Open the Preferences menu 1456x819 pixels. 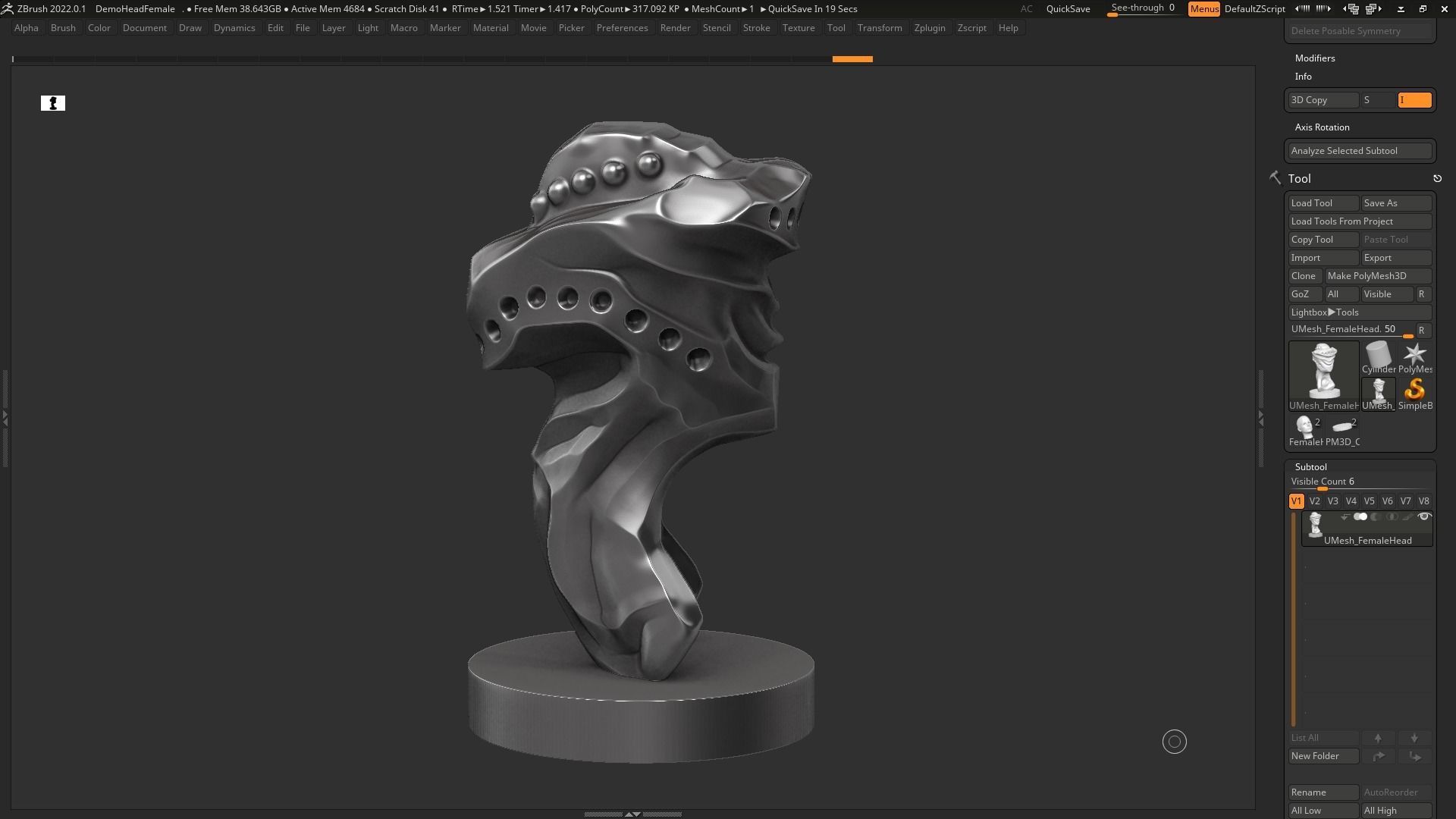tap(622, 28)
